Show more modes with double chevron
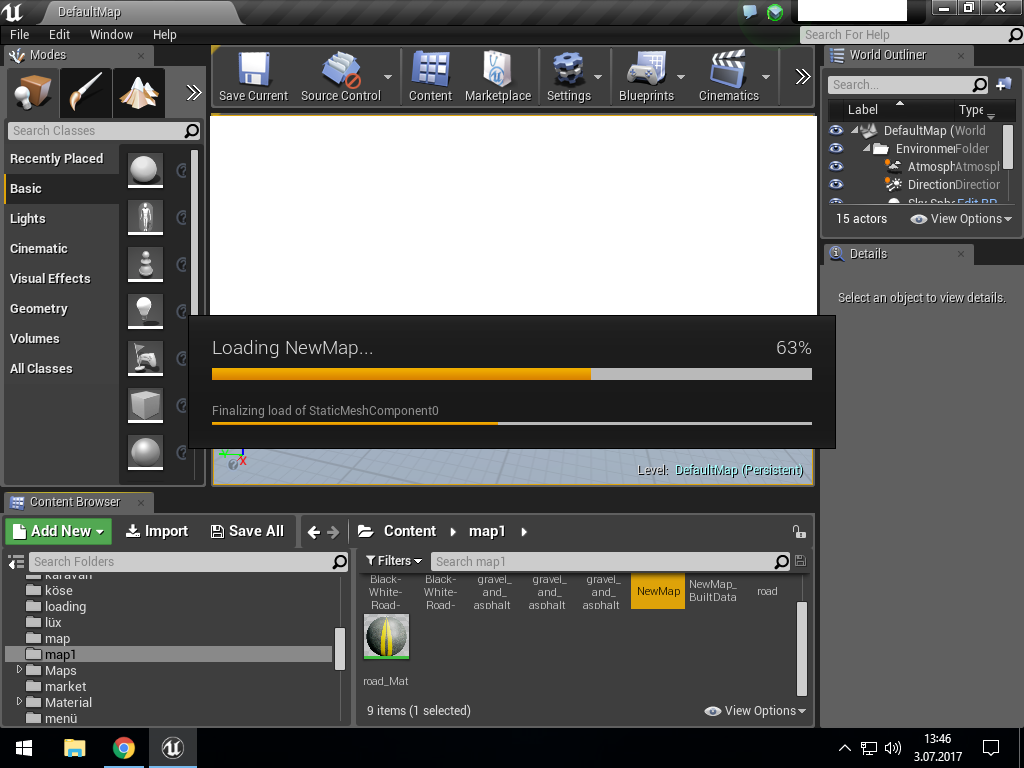Viewport: 1024px width, 768px height. [x=194, y=93]
